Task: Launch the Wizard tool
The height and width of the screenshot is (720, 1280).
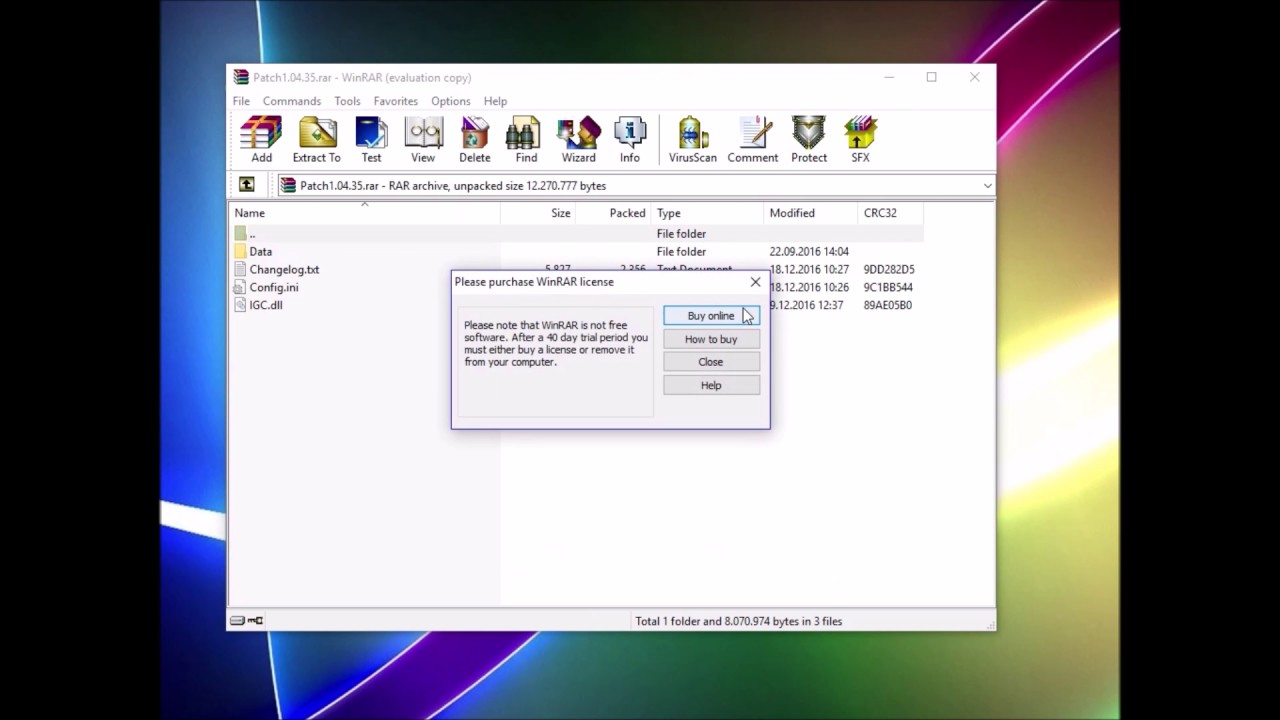Action: point(578,139)
